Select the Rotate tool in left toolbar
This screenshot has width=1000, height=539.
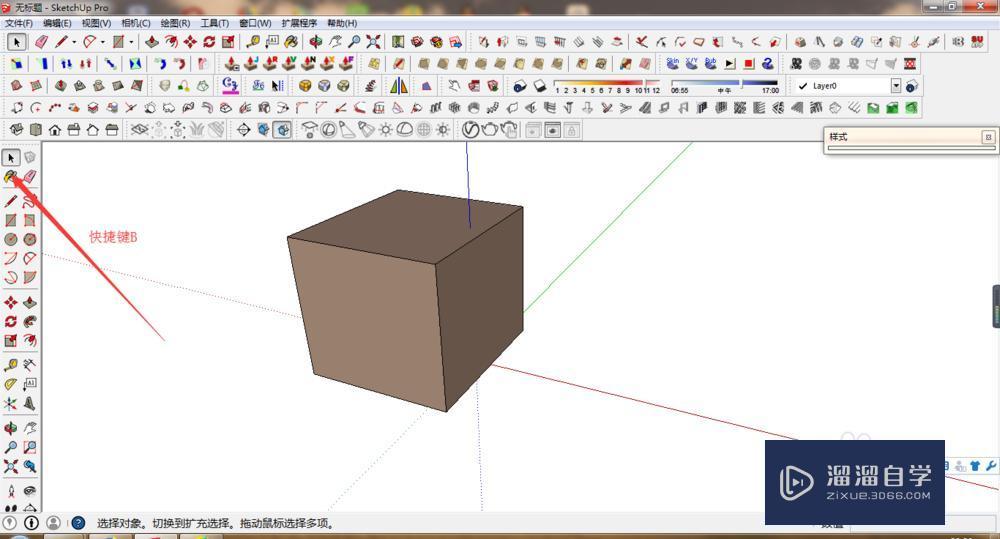pyautogui.click(x=11, y=321)
